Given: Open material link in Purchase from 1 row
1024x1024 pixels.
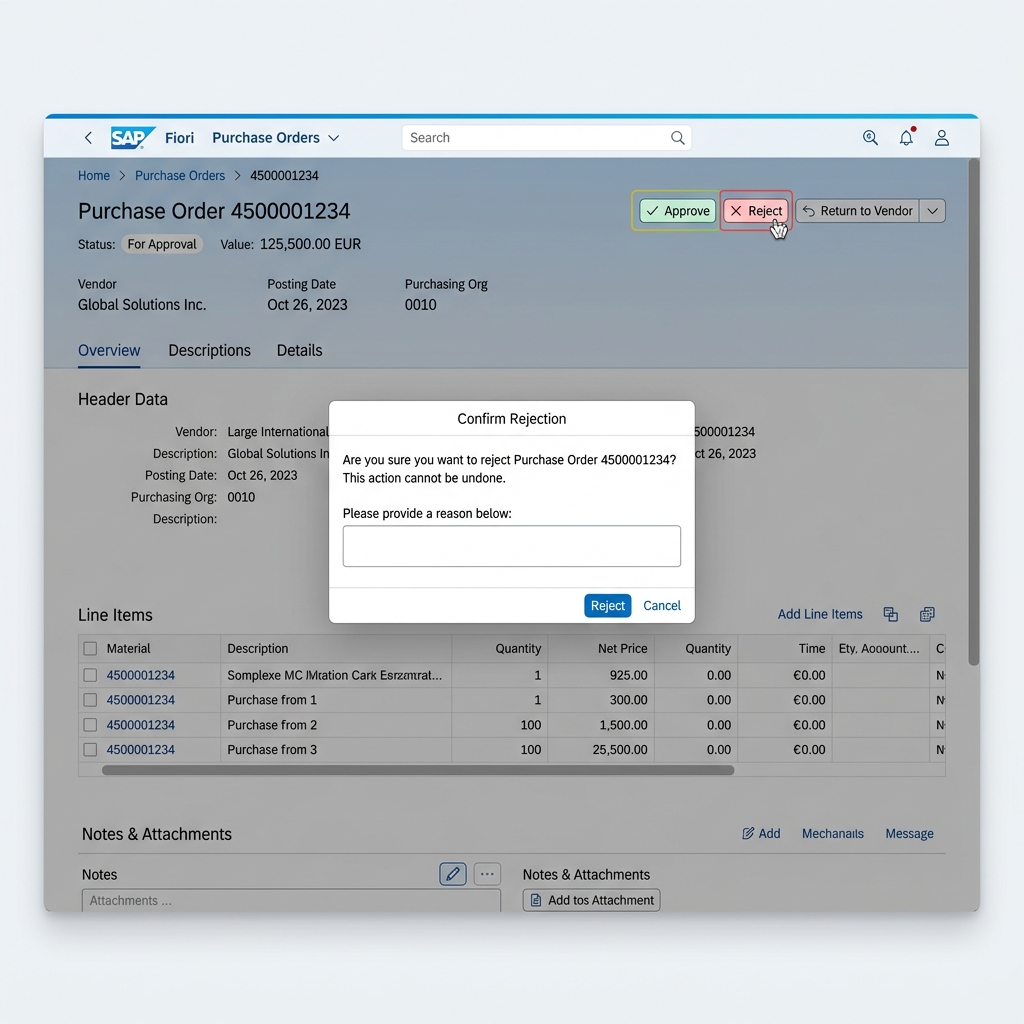Looking at the screenshot, I should [x=140, y=700].
